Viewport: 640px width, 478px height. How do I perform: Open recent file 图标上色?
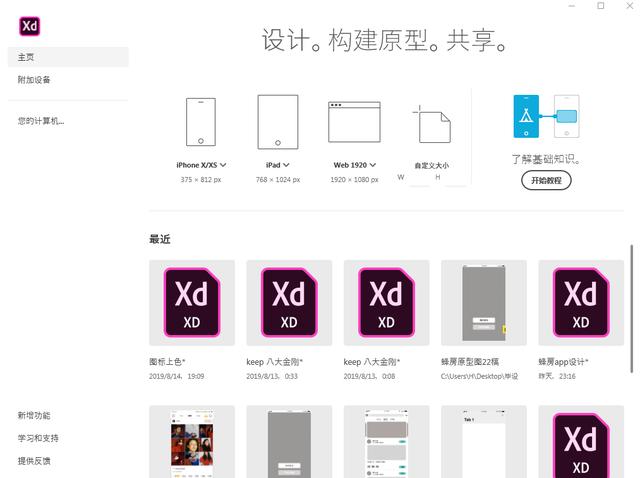pyautogui.click(x=192, y=303)
